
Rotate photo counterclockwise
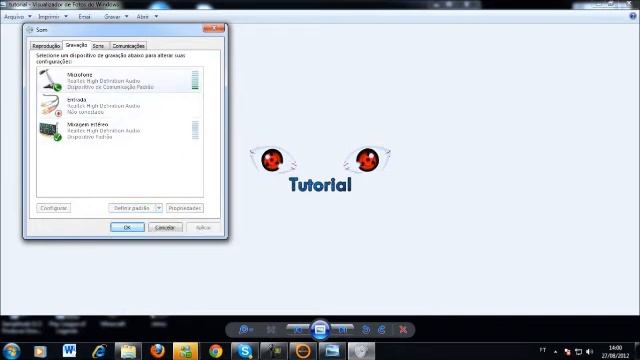[366, 329]
